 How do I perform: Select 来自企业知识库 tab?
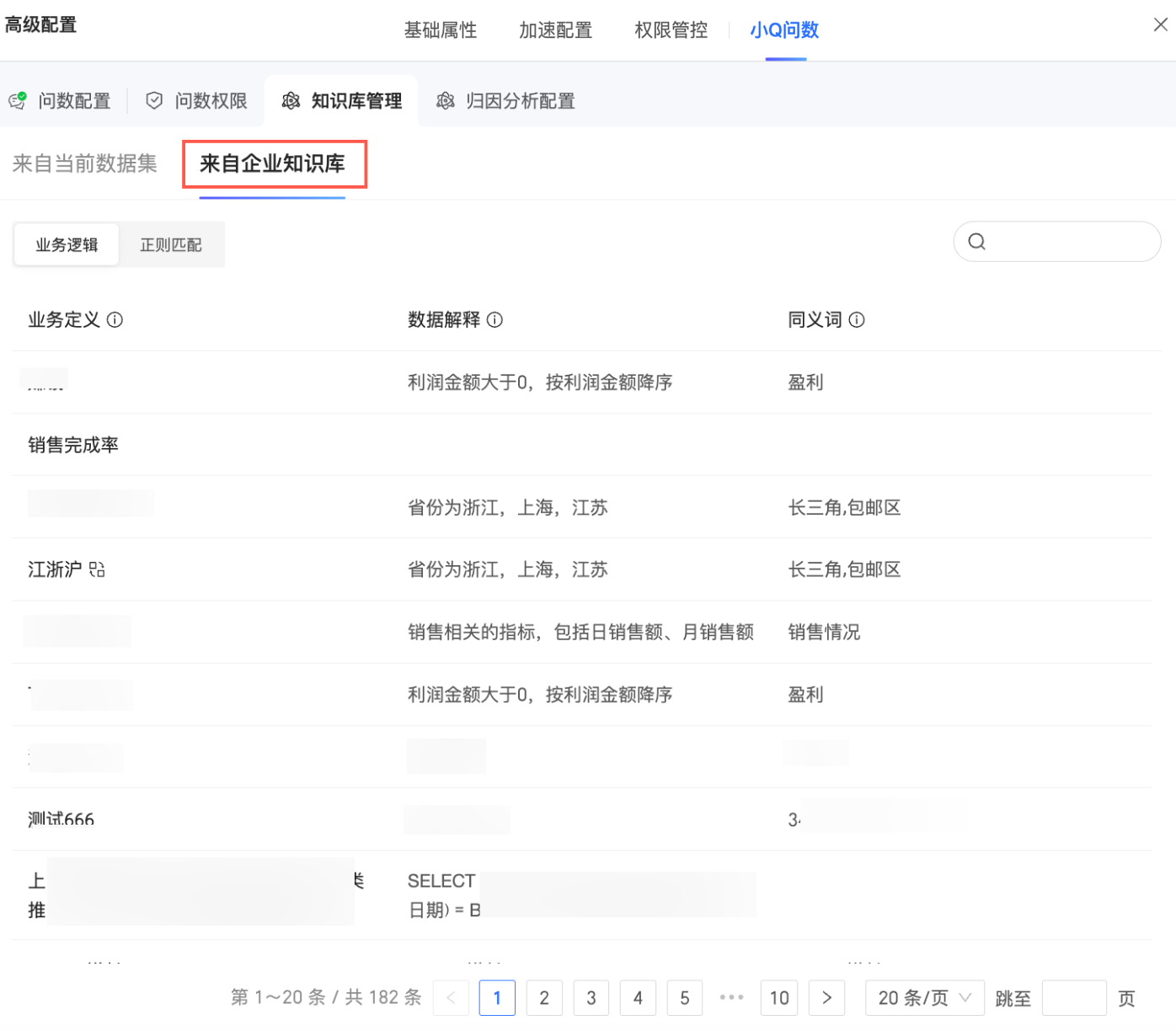[272, 163]
